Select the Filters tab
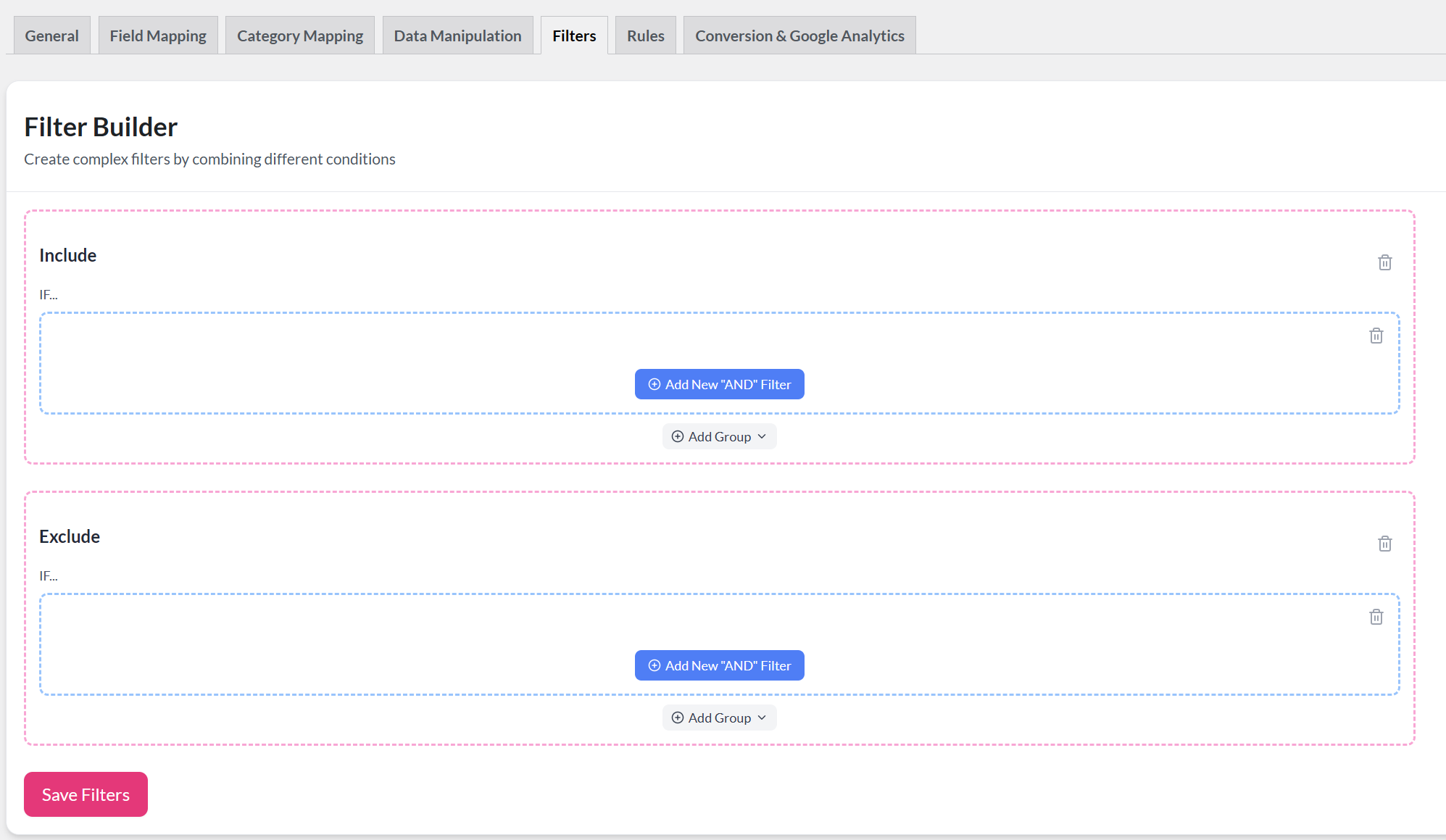This screenshot has width=1446, height=840. (574, 36)
